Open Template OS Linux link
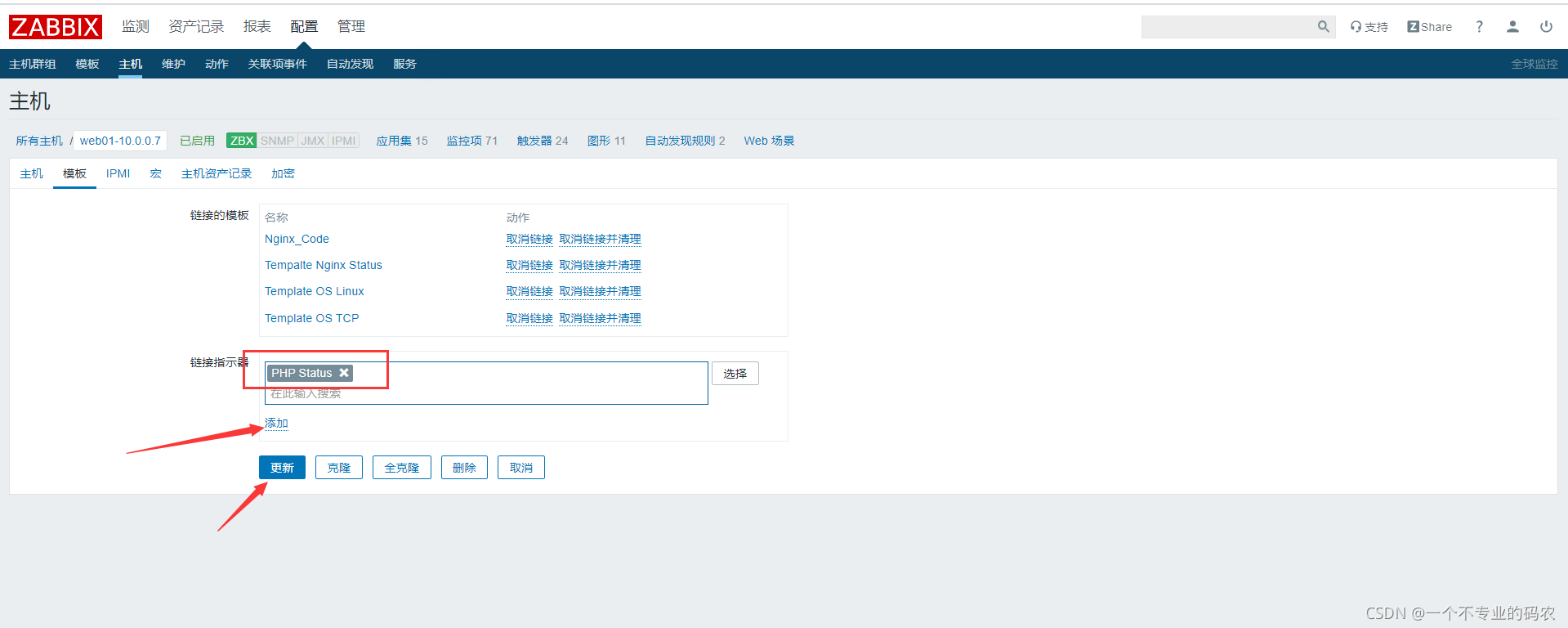This screenshot has height=628, width=1568. click(x=315, y=291)
